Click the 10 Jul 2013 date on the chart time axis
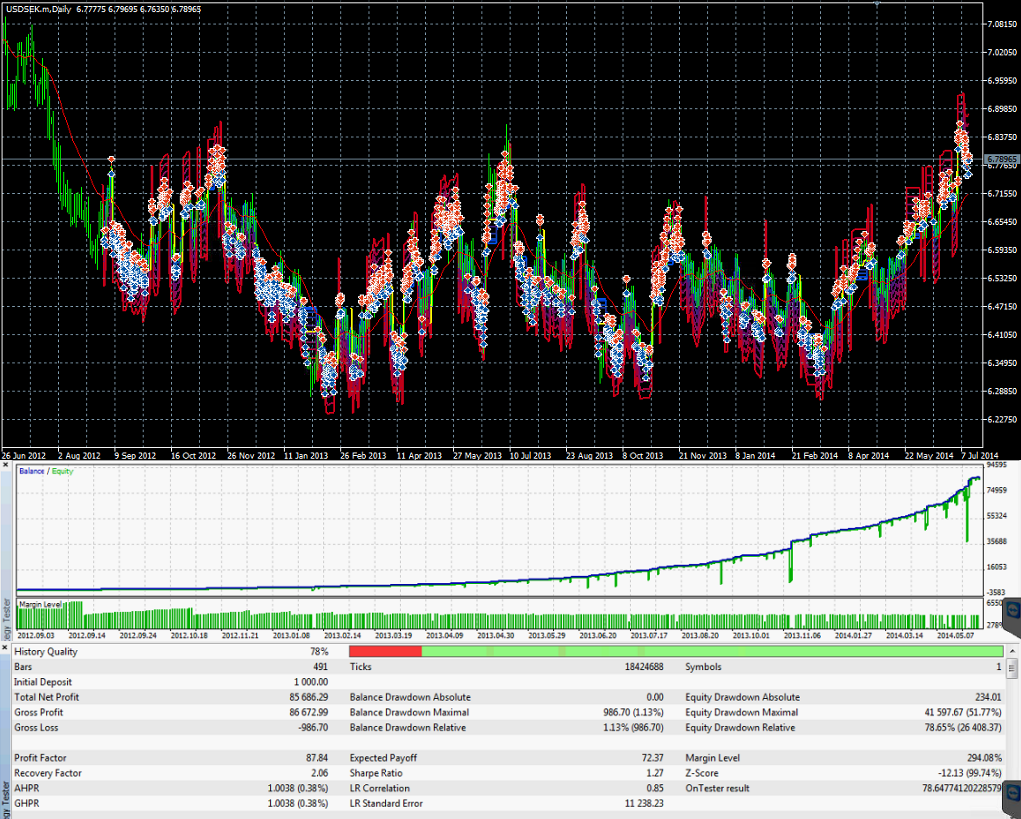This screenshot has width=1021, height=819. pyautogui.click(x=530, y=455)
